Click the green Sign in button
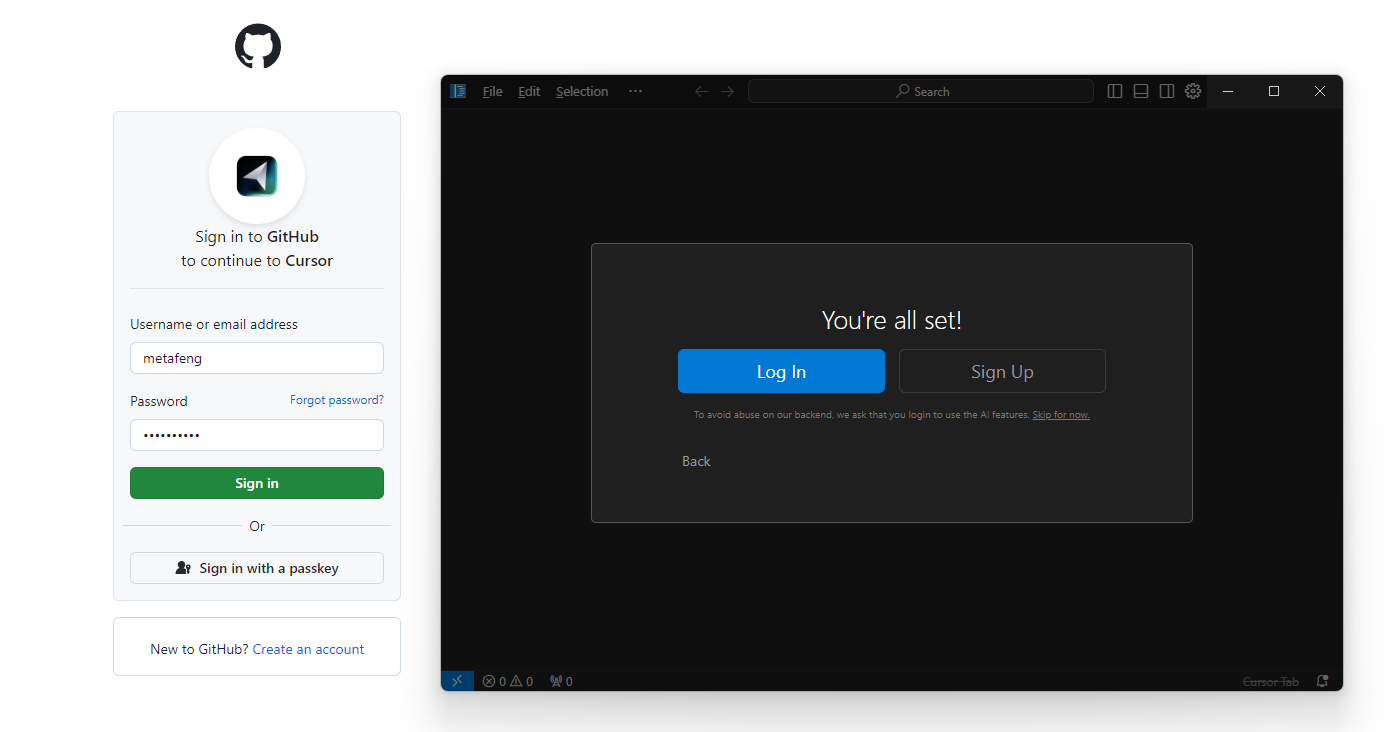The height and width of the screenshot is (732, 1389). click(x=257, y=483)
